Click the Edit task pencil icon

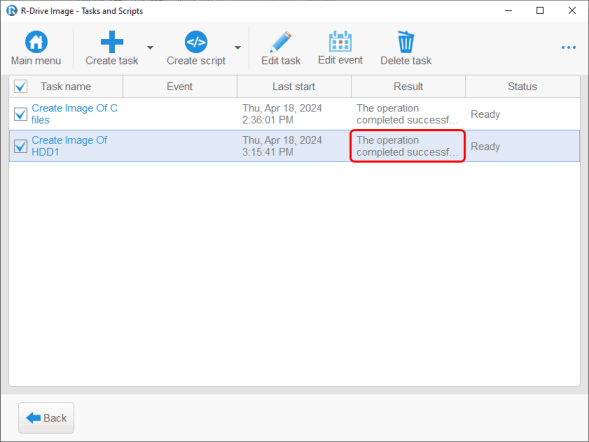281,42
